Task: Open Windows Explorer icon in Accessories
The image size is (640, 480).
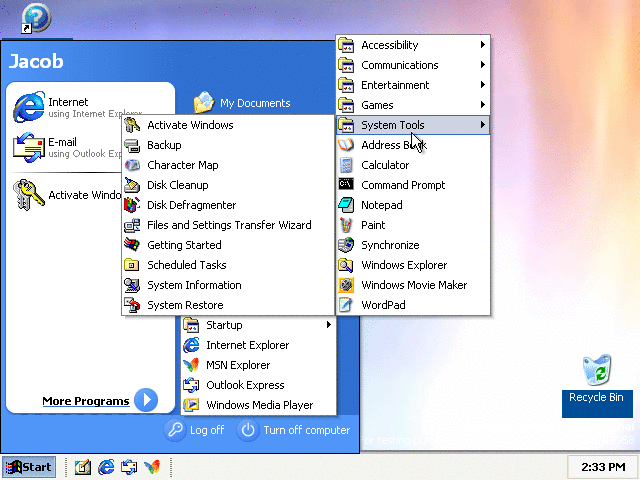Action: click(346, 265)
